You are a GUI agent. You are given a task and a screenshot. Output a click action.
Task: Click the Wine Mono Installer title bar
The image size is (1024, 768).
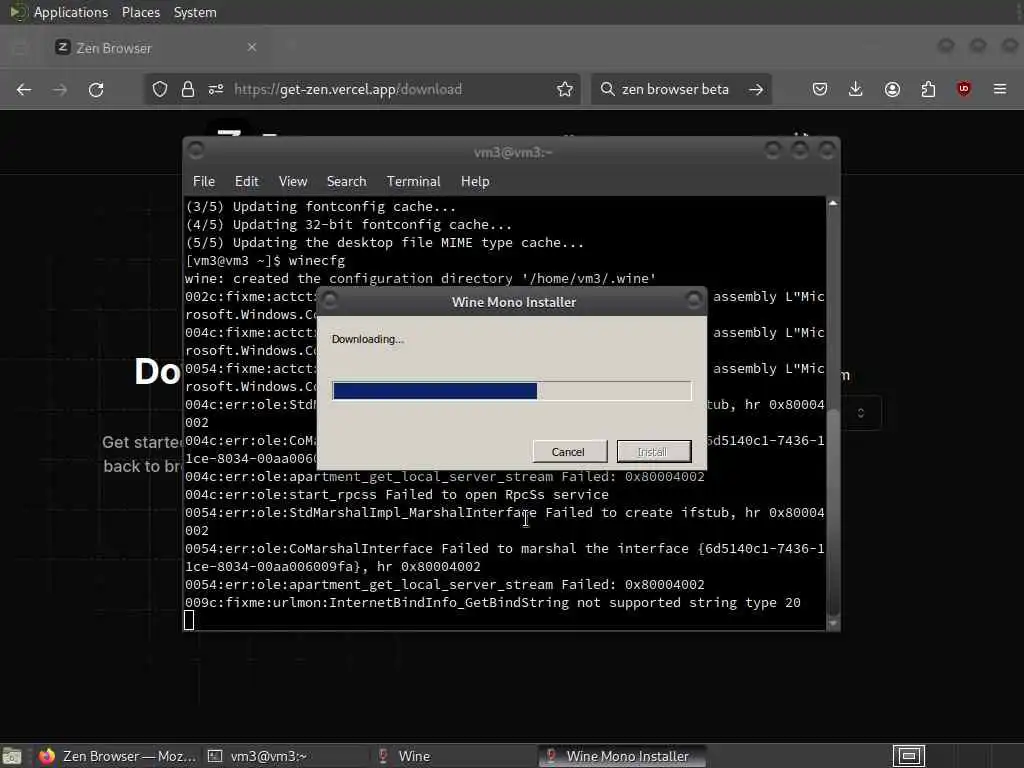click(x=512, y=302)
